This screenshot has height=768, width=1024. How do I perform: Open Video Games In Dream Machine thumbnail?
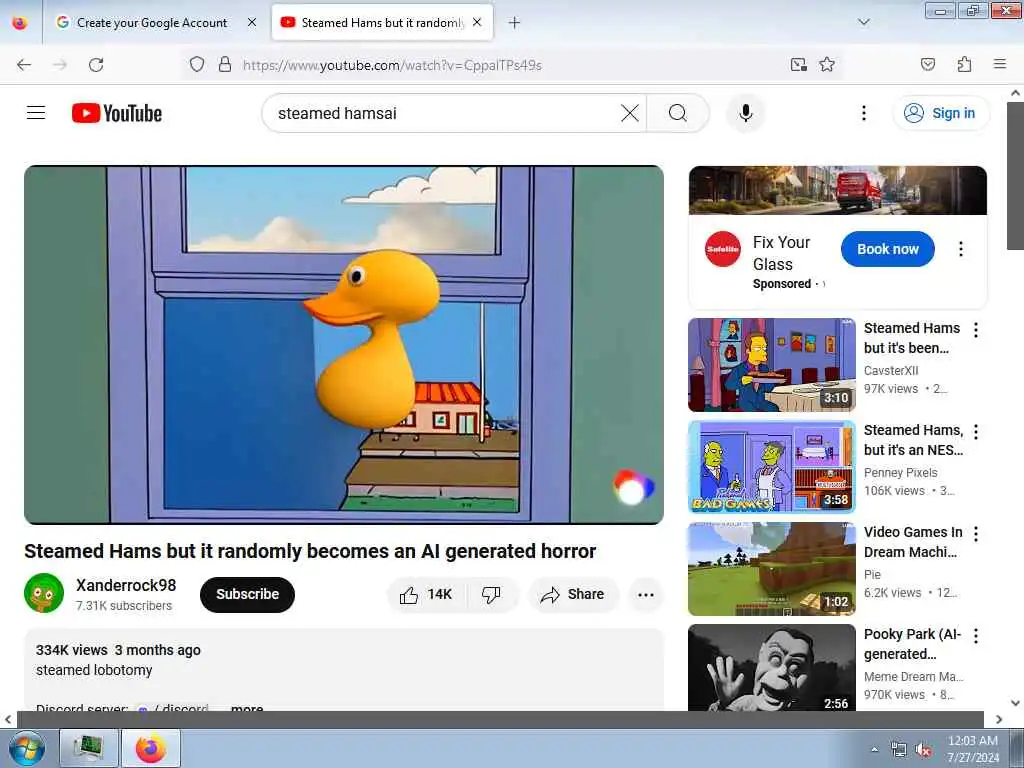(x=772, y=569)
